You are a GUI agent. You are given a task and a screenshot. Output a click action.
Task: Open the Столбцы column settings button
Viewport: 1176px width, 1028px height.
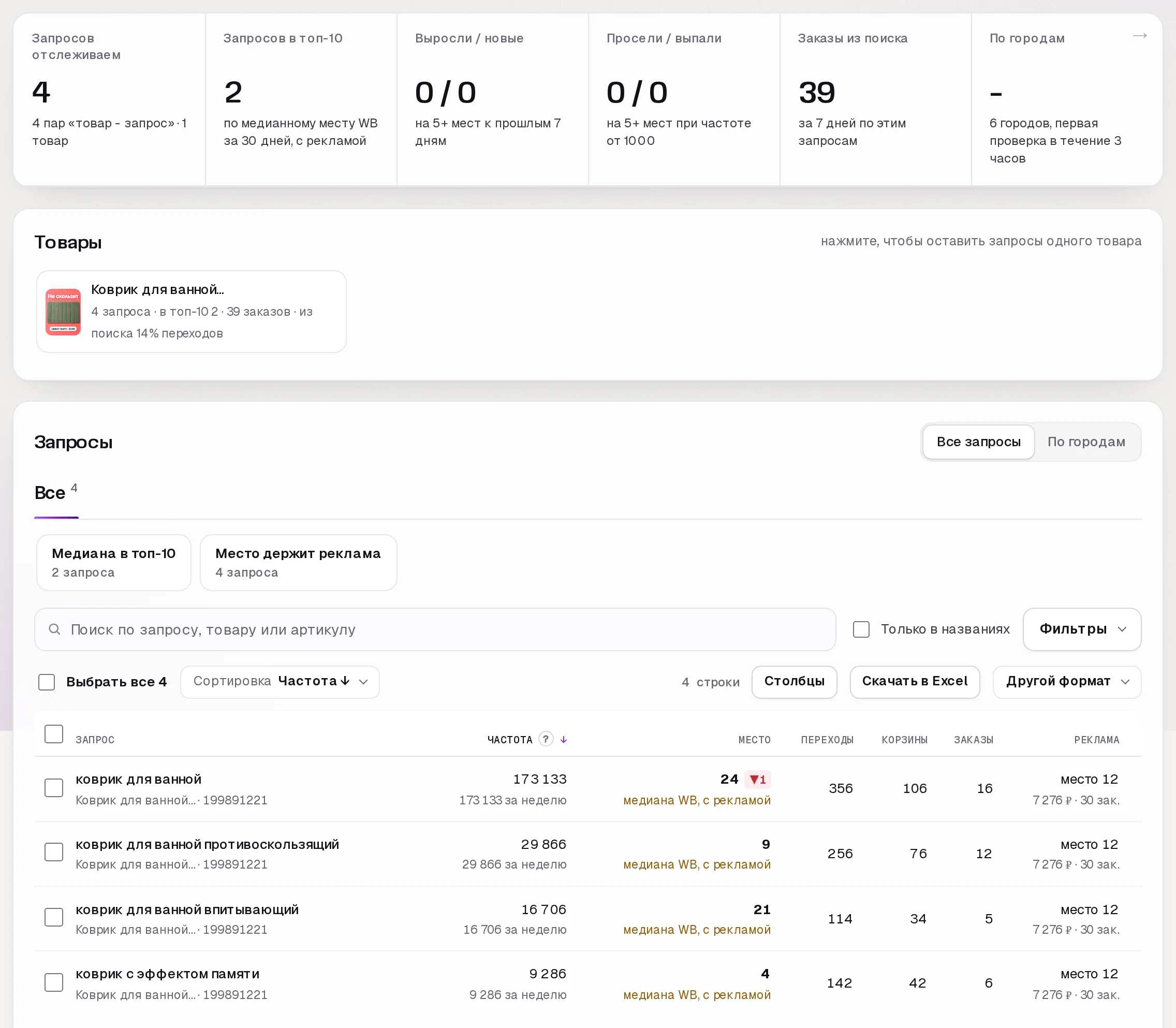click(x=794, y=682)
